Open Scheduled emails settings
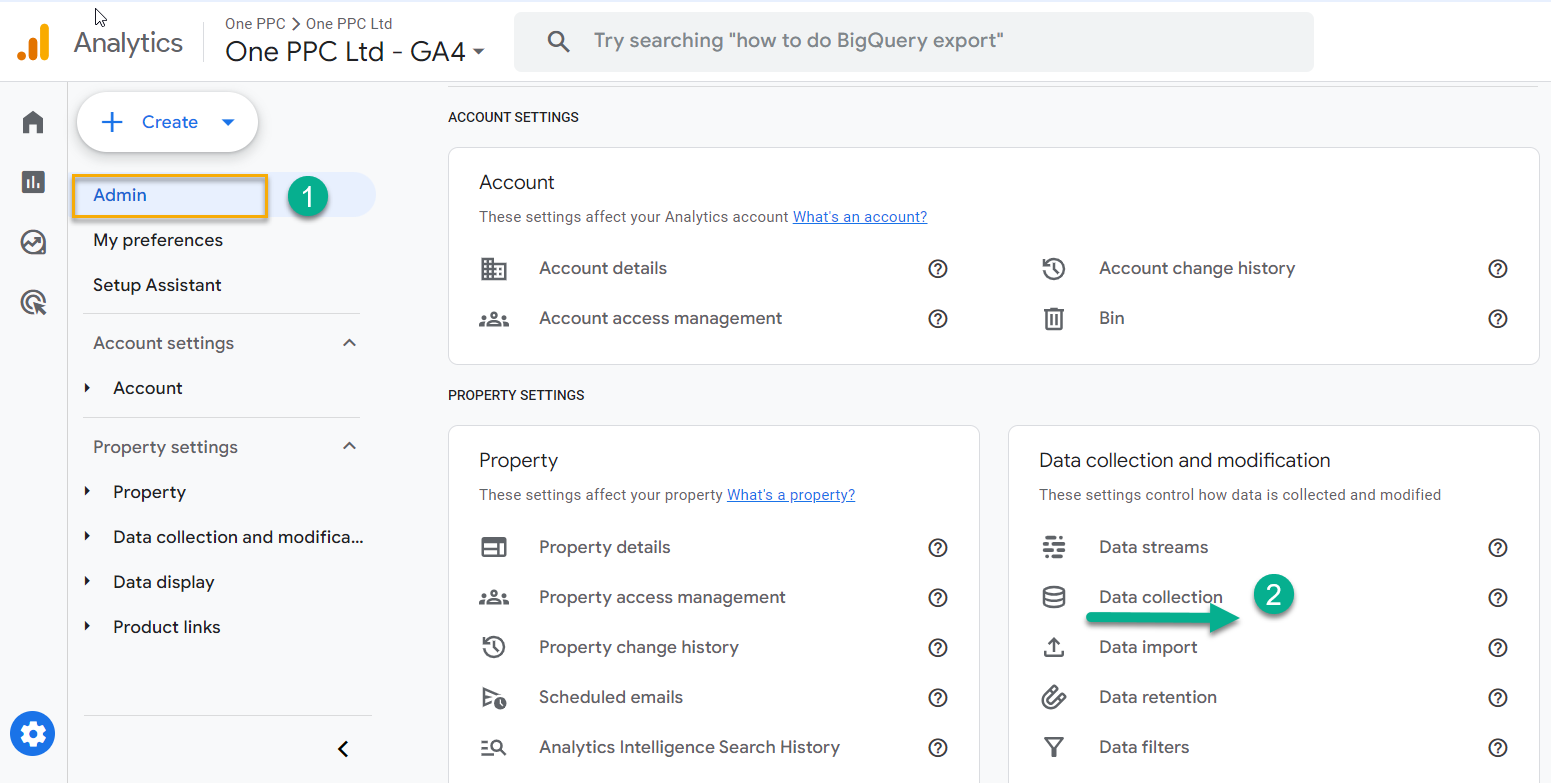Viewport: 1551px width, 783px height. pyautogui.click(x=611, y=697)
